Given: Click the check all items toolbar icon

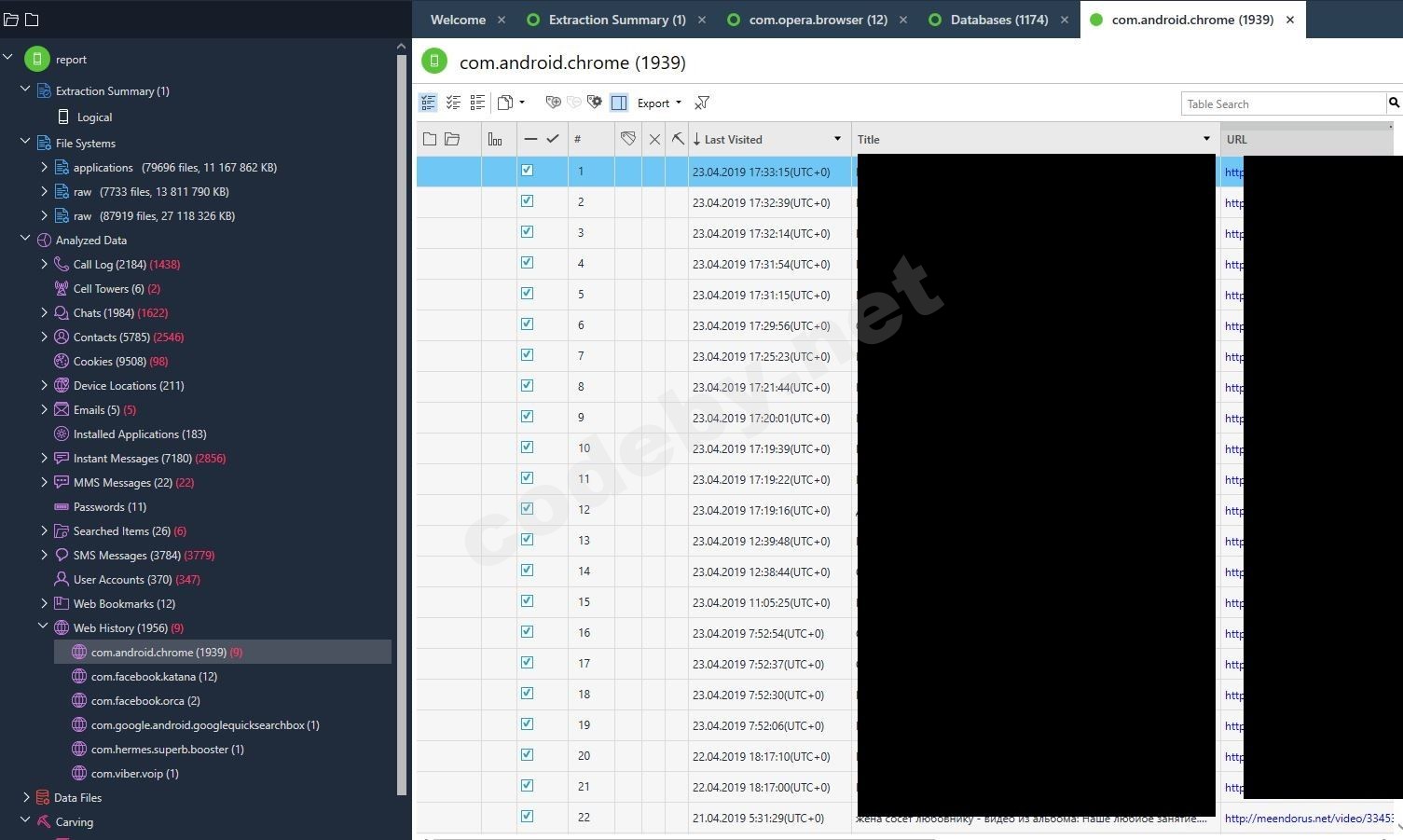Looking at the screenshot, I should [x=453, y=103].
